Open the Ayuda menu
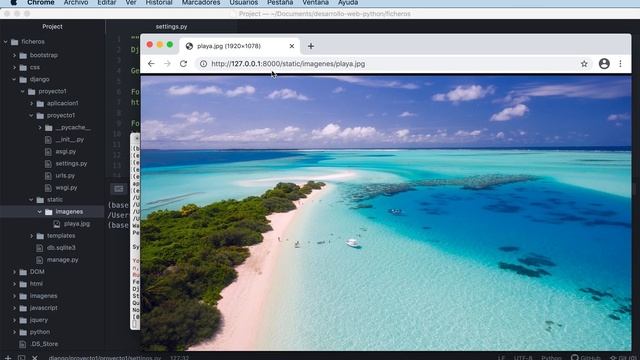This screenshot has height=360, width=640. (x=348, y=2)
